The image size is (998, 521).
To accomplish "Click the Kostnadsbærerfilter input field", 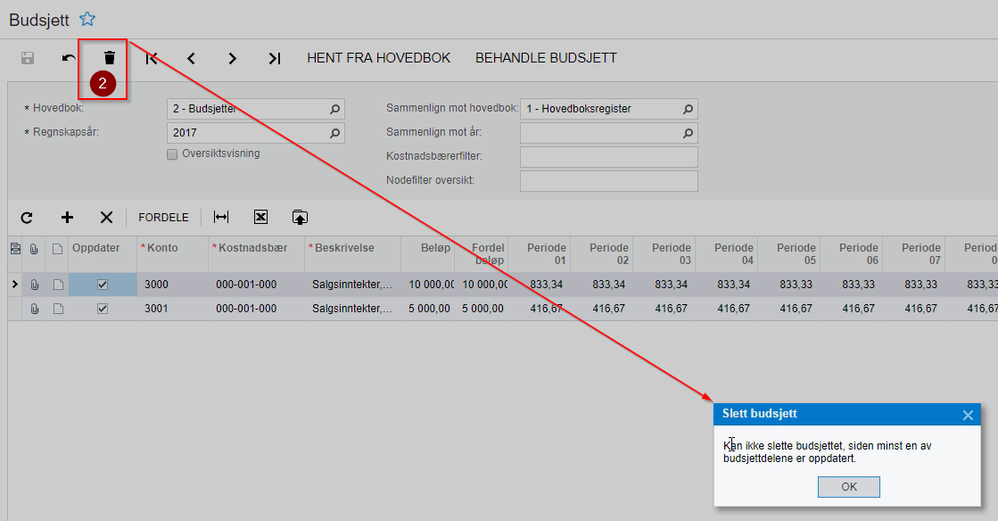I will [608, 157].
